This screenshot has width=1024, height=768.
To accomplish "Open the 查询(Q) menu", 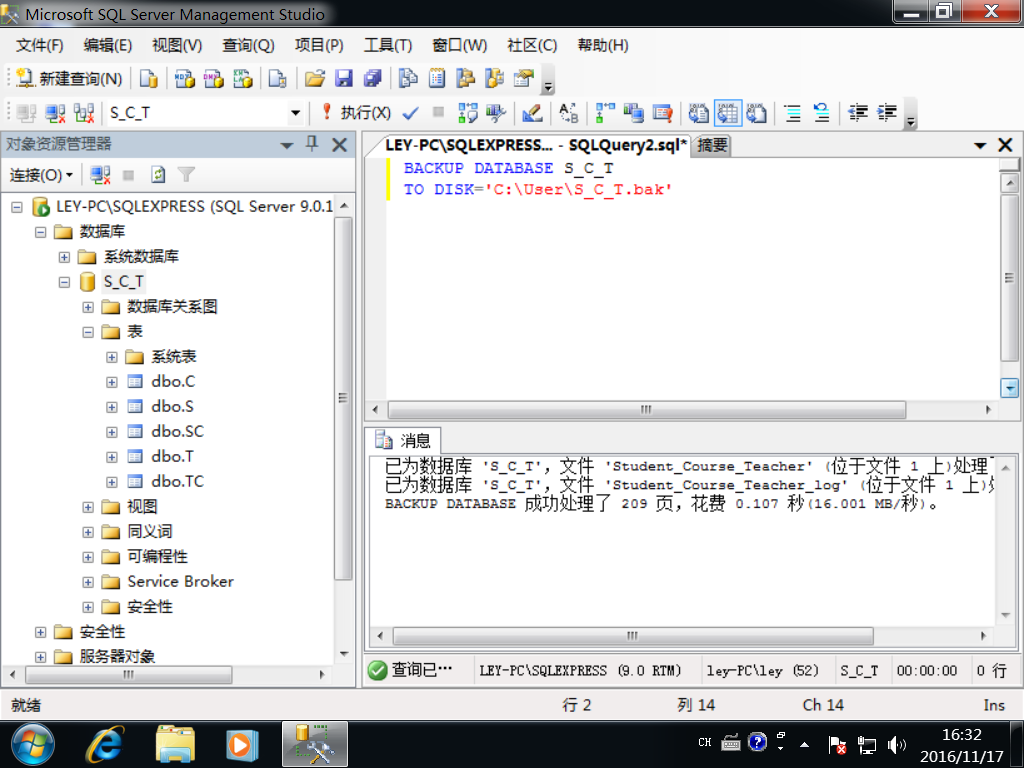I will pyautogui.click(x=248, y=45).
